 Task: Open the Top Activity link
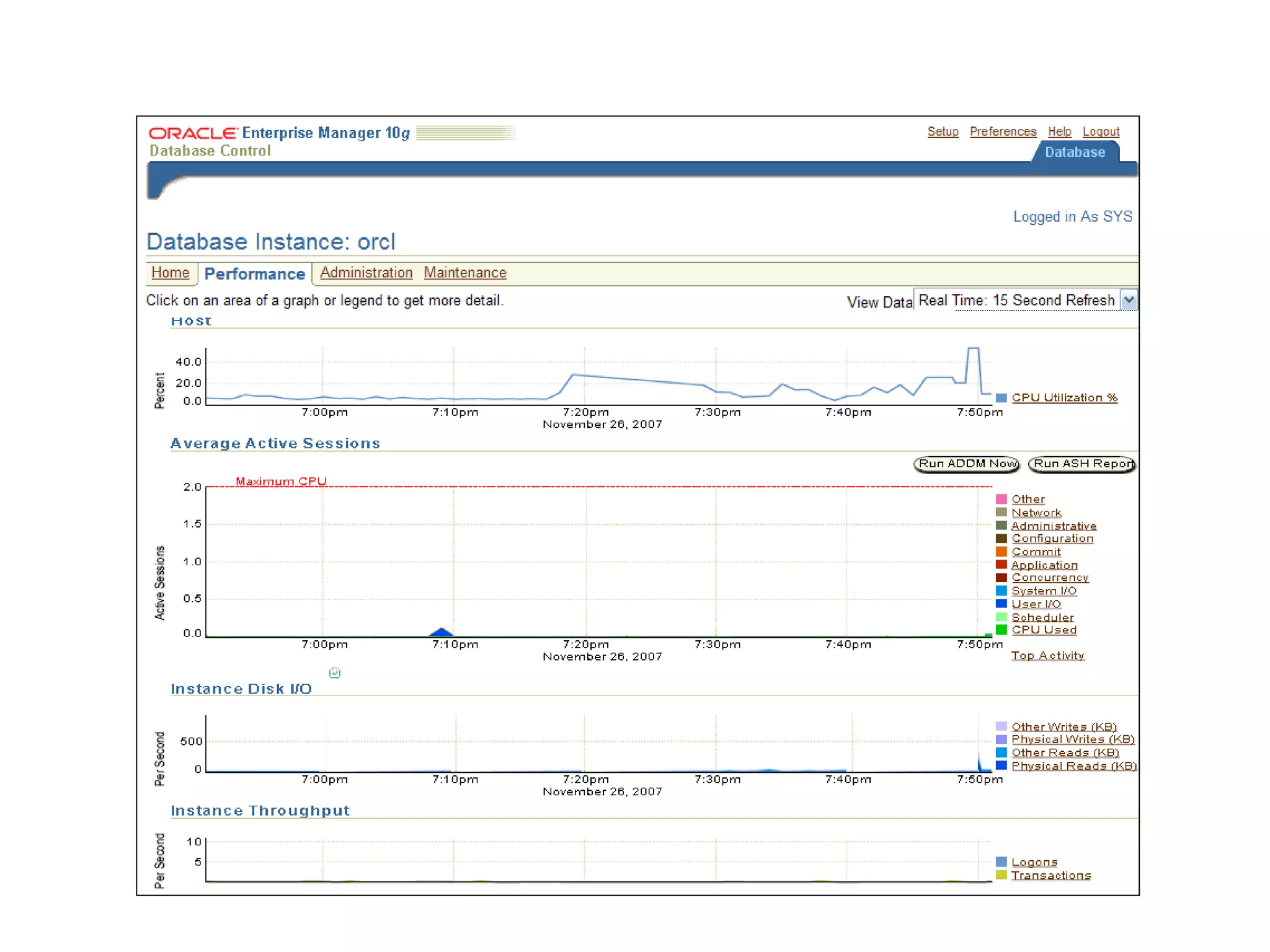1047,656
